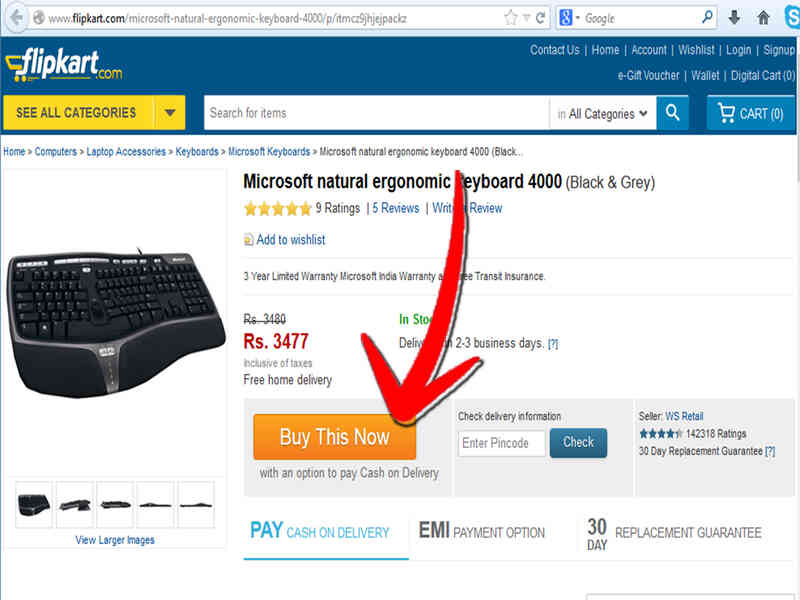This screenshot has width=800, height=600.
Task: Open the 5 Reviews link
Action: [395, 208]
